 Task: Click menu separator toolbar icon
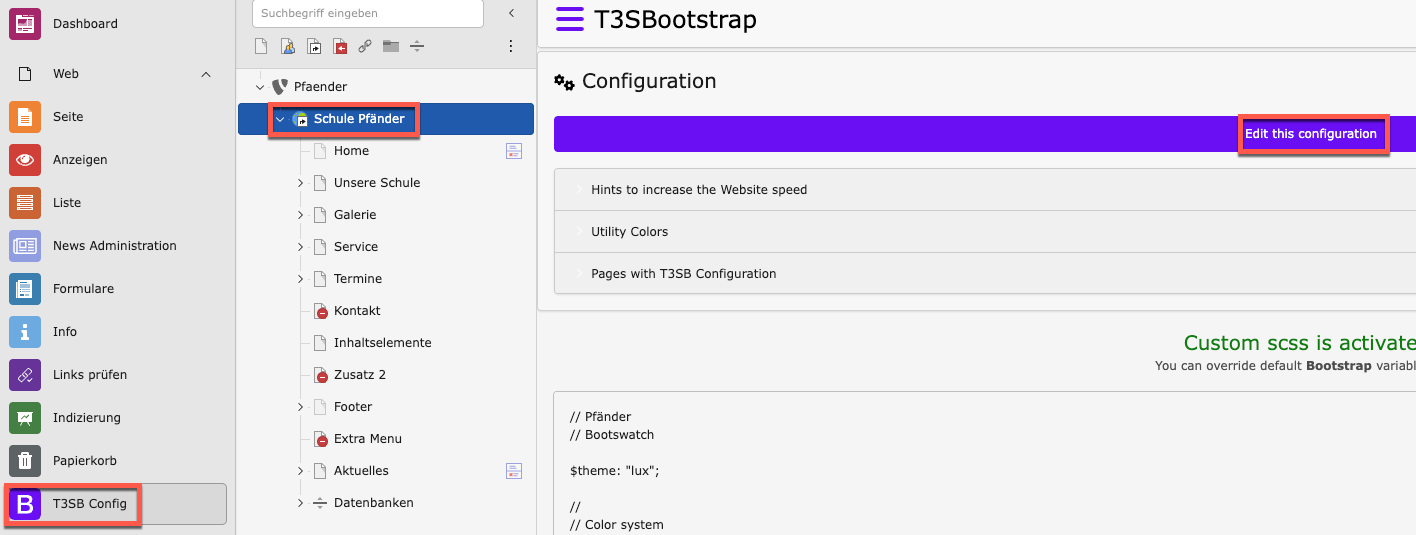pos(417,46)
